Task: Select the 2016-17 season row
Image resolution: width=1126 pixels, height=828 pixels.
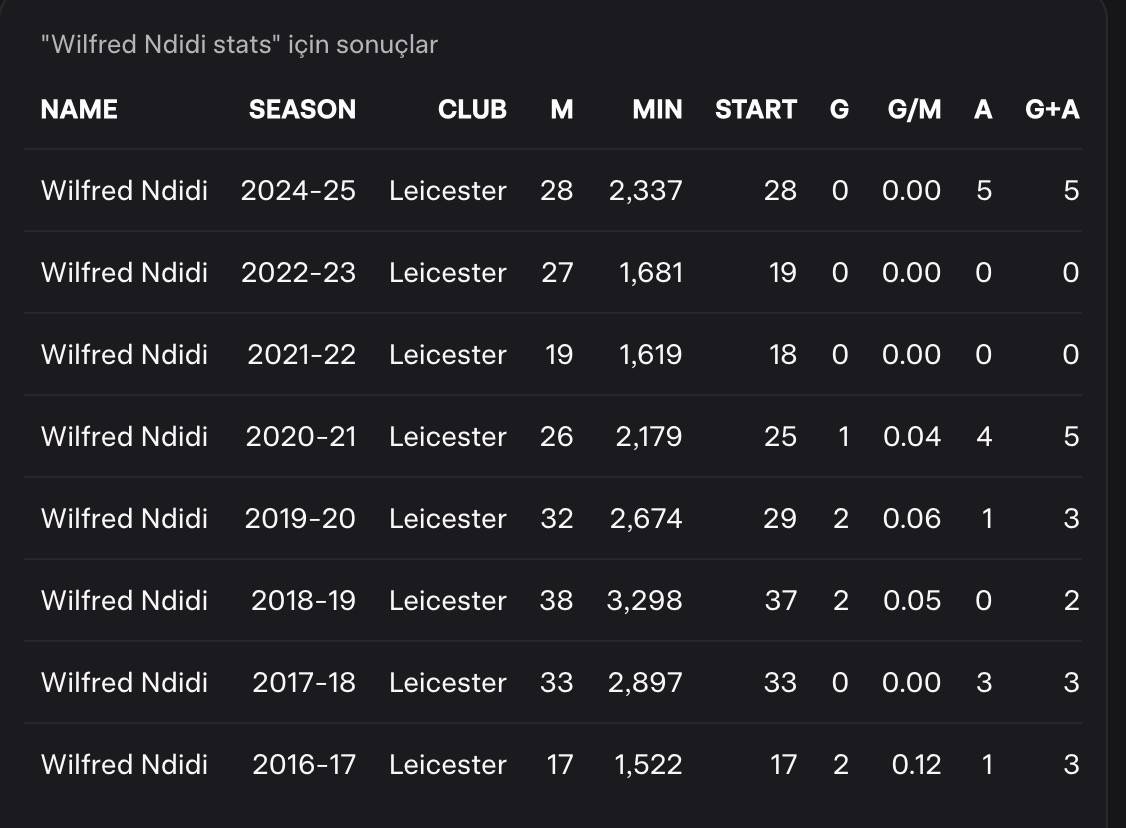Action: pyautogui.click(x=553, y=763)
